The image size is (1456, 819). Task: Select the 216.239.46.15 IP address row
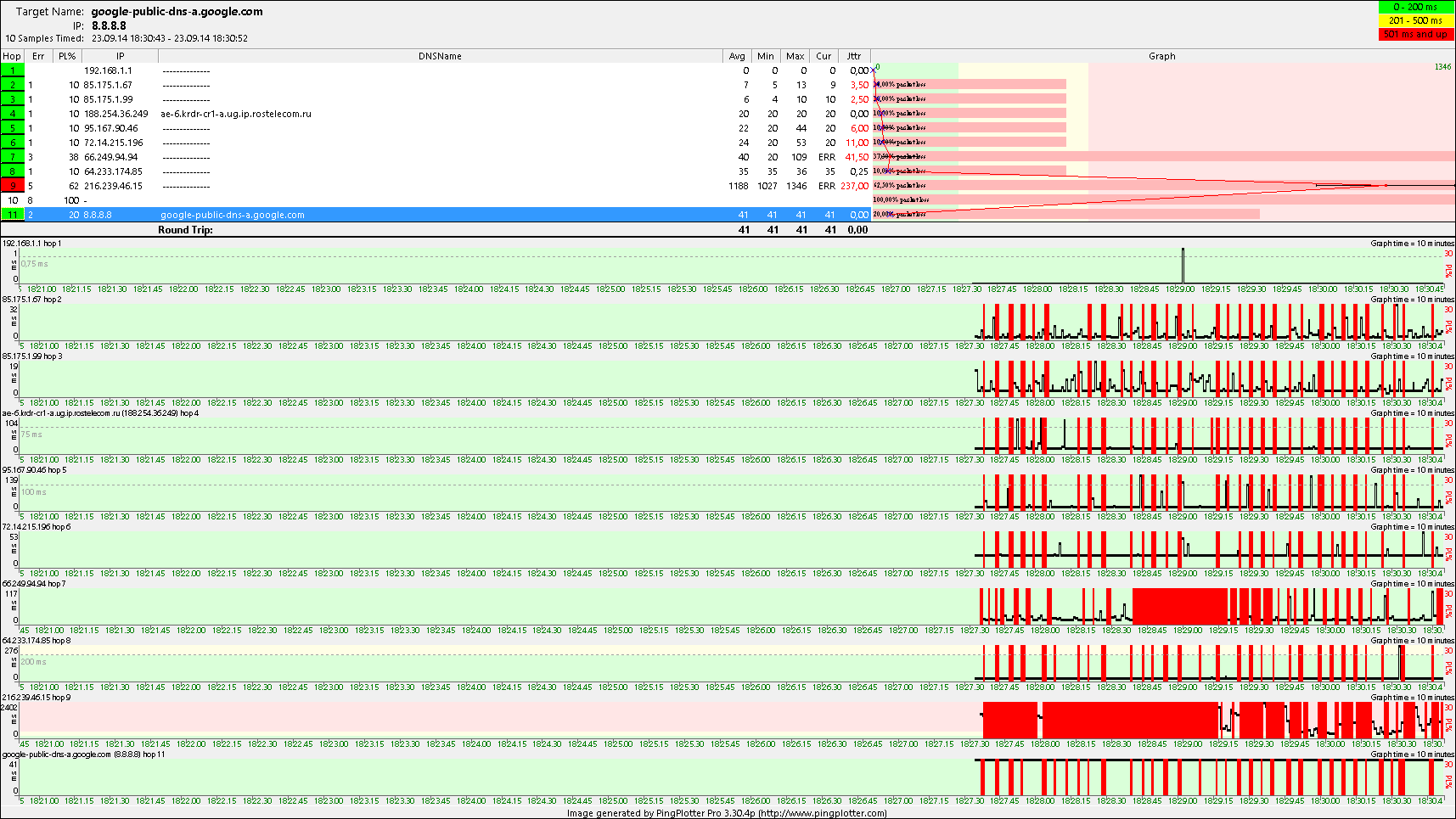[114, 186]
